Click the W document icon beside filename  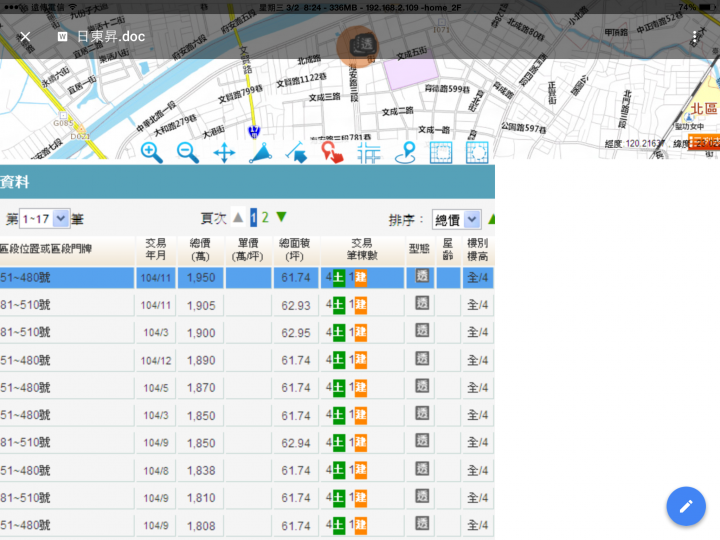[x=62, y=37]
